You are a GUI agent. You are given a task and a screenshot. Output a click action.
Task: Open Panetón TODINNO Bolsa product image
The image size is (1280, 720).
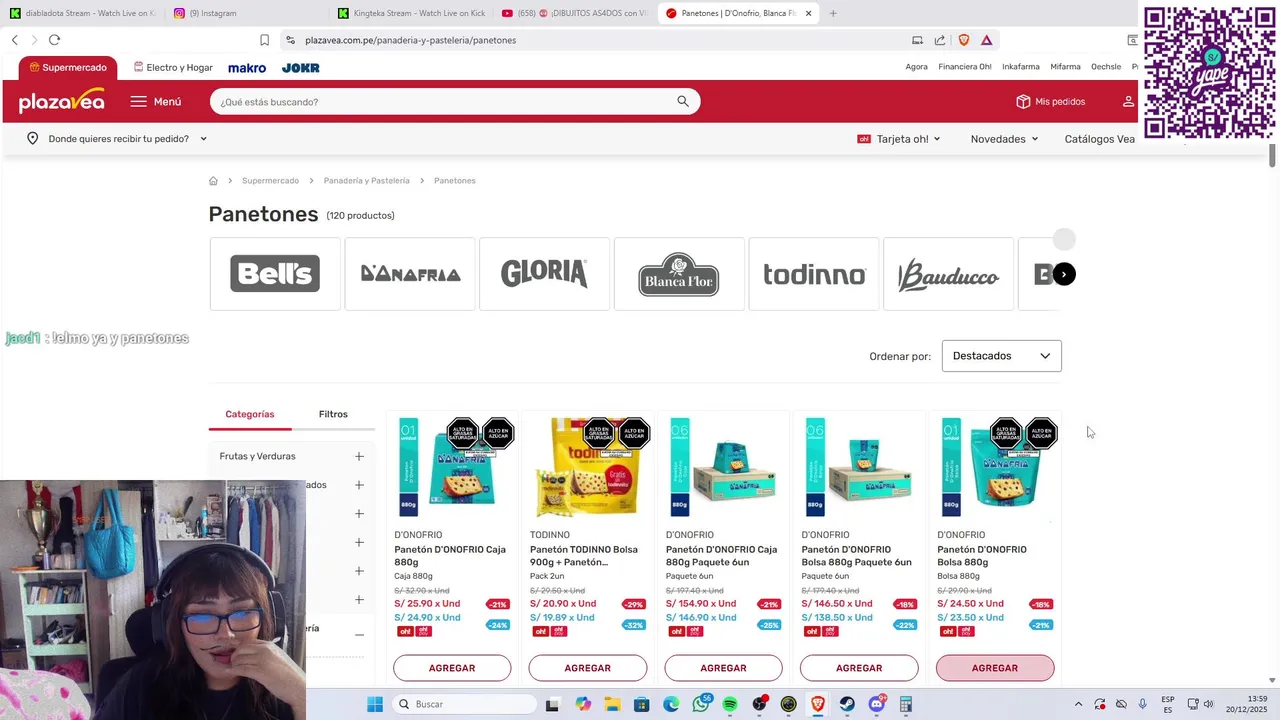[587, 468]
